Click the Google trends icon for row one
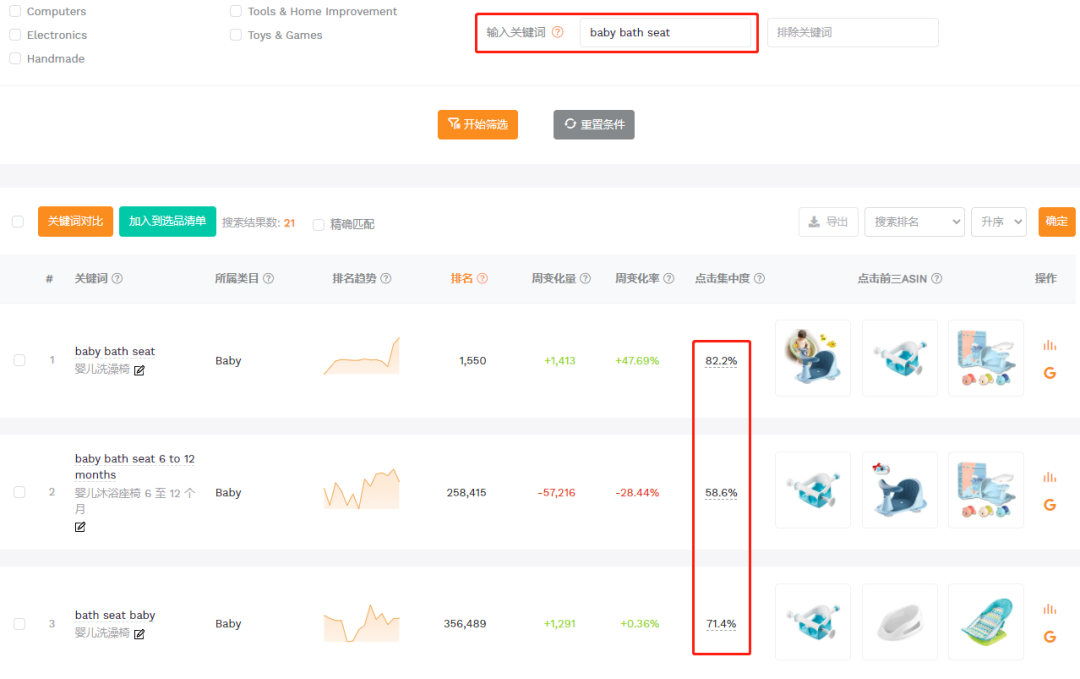 click(x=1049, y=373)
